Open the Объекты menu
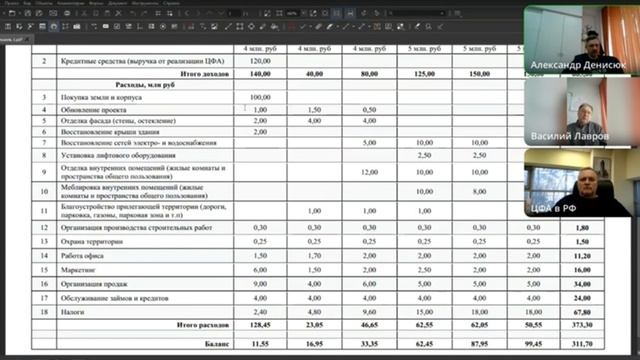This screenshot has height=360, width=640. tap(44, 3)
